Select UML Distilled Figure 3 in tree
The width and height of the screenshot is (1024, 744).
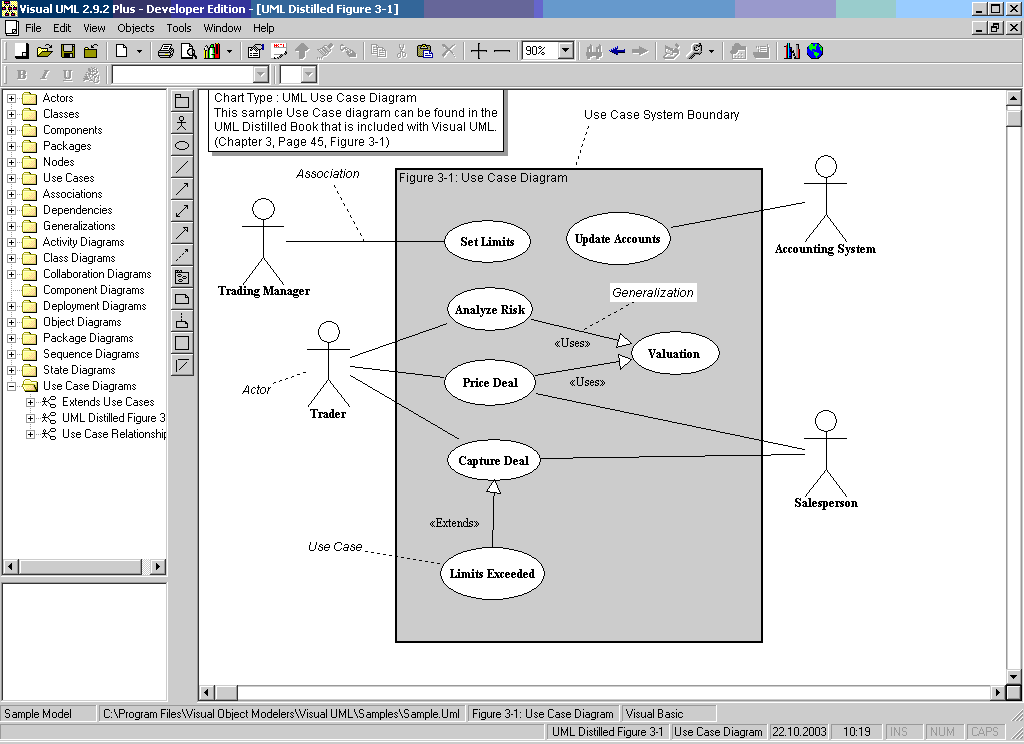113,418
